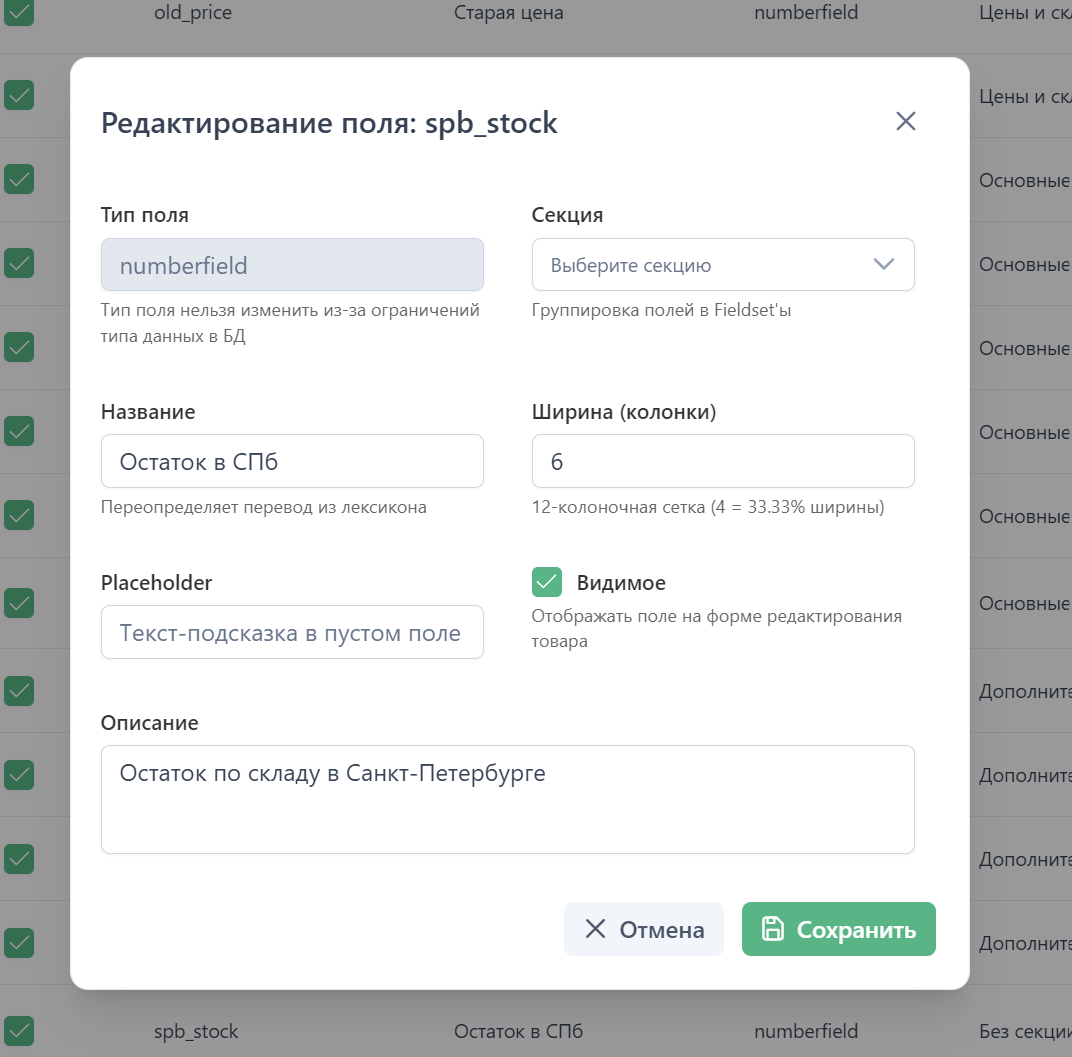
Task: Click the X icon beside Отмена
Action: (x=595, y=929)
